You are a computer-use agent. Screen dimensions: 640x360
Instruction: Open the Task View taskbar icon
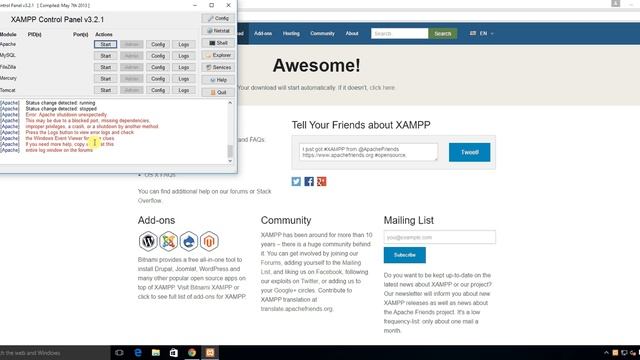click(119, 353)
